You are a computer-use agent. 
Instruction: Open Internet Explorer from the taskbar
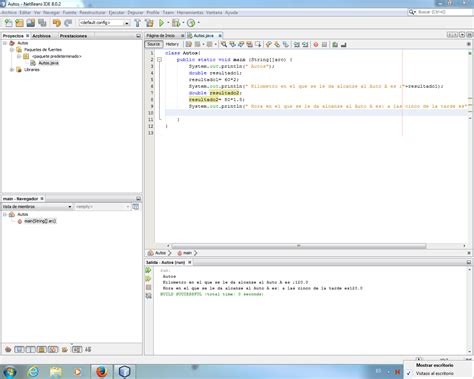[33, 371]
